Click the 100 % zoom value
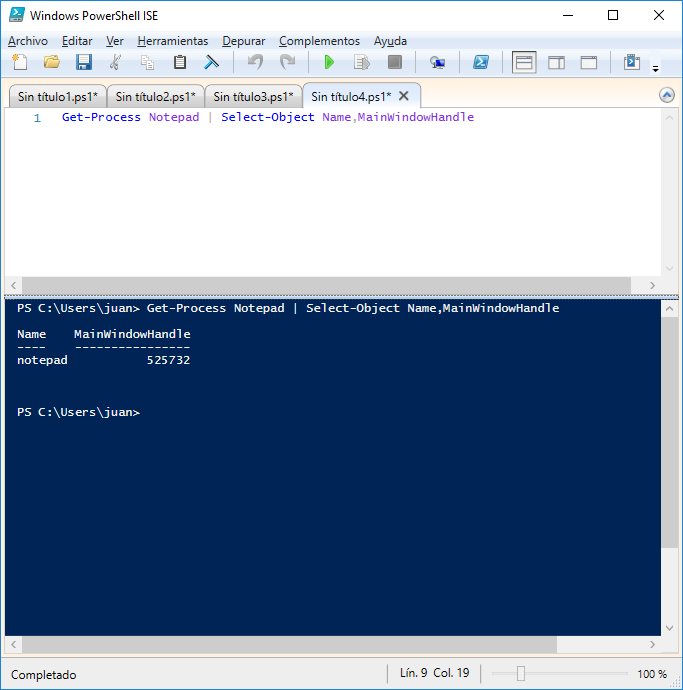The image size is (683, 690). click(x=652, y=674)
